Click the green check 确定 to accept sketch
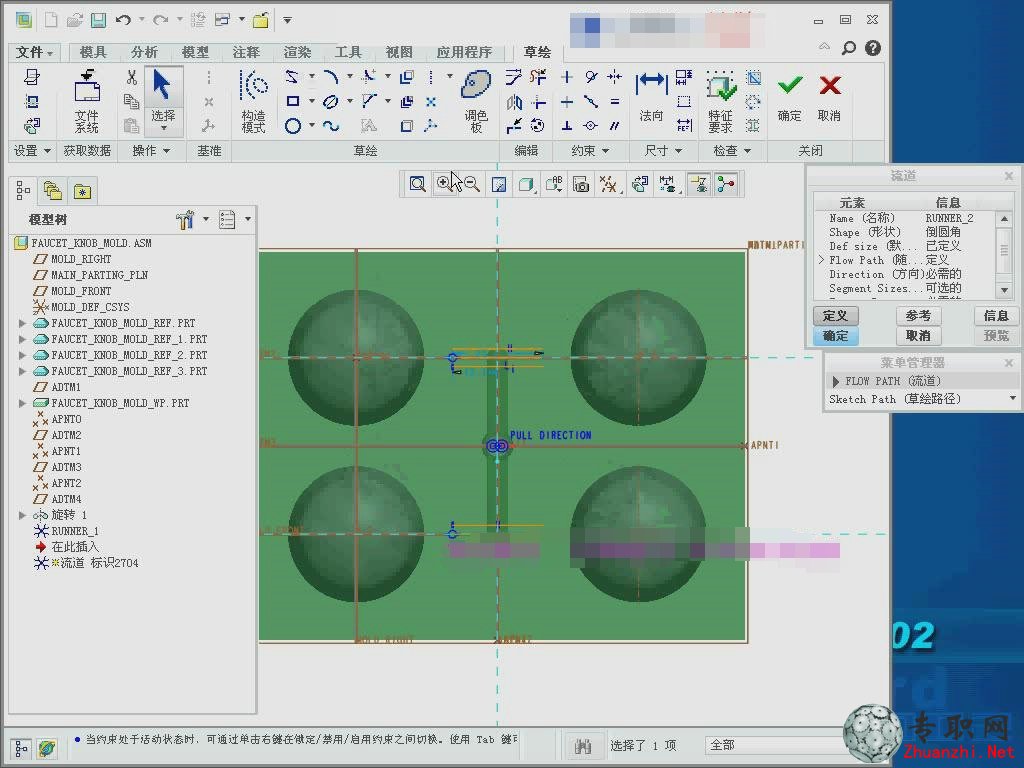This screenshot has width=1024, height=768. click(790, 97)
